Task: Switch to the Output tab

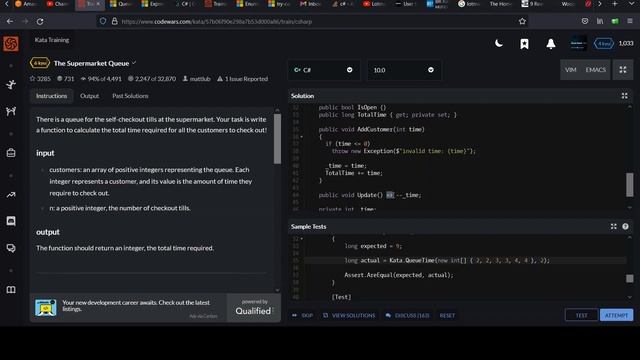Action: tap(89, 96)
